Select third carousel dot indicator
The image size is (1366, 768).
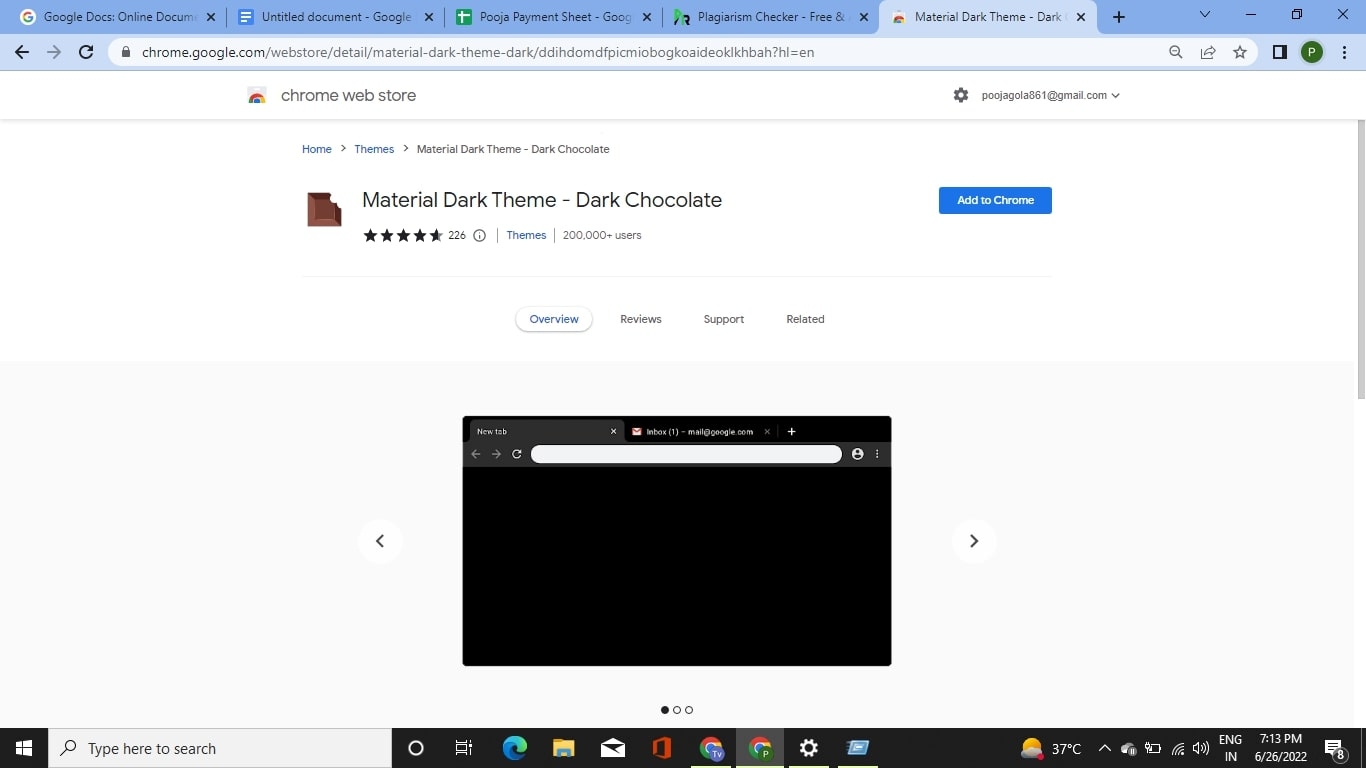click(689, 710)
